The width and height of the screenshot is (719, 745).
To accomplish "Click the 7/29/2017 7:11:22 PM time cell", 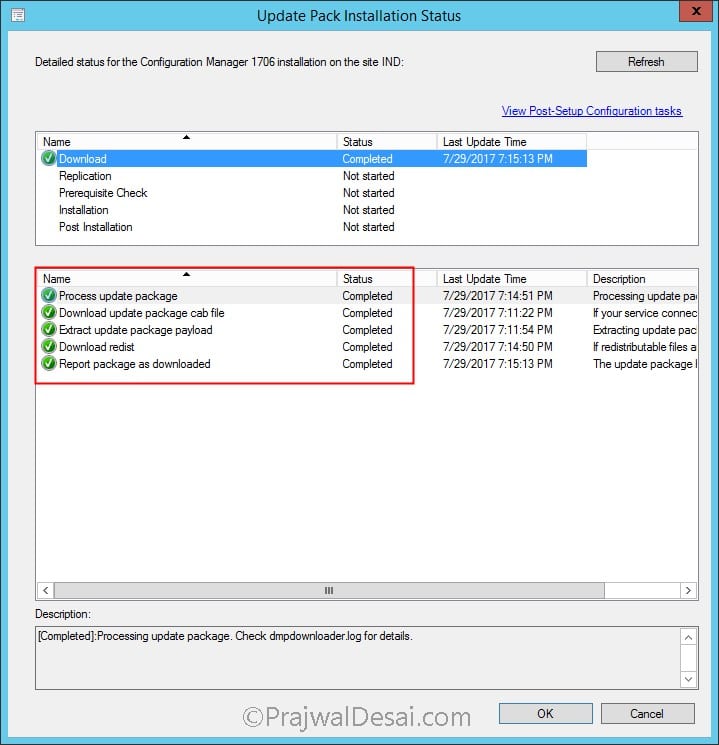I will click(x=498, y=313).
